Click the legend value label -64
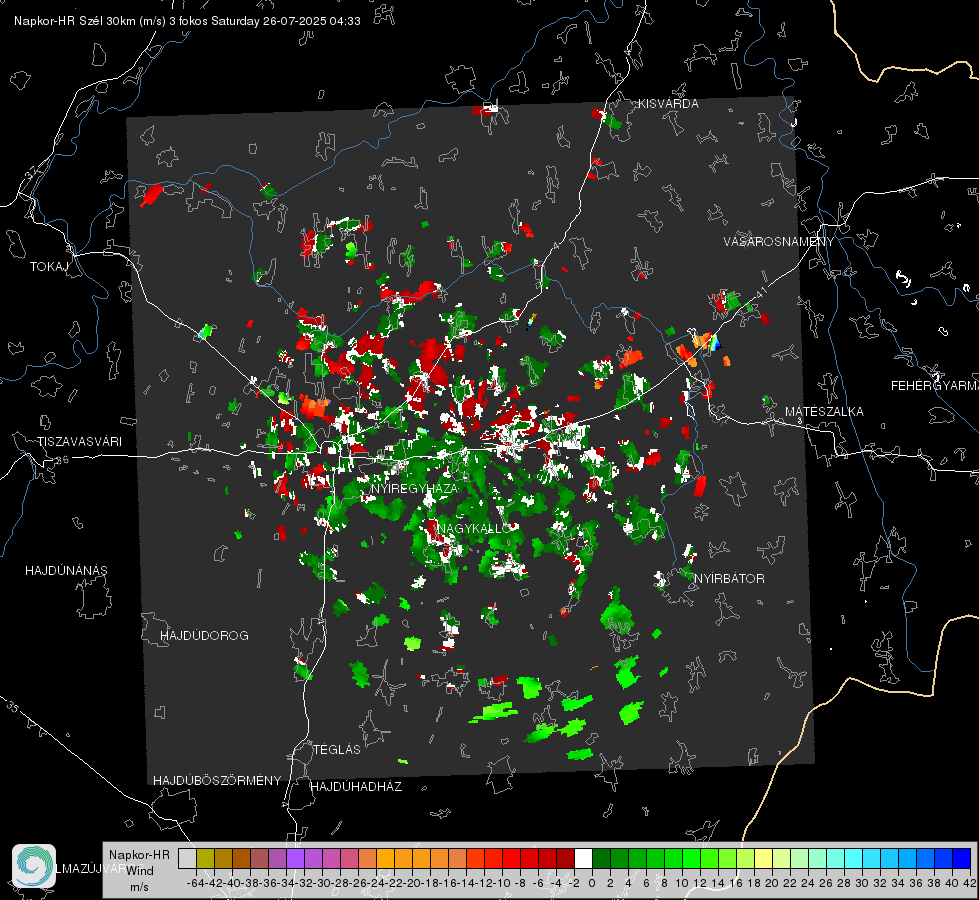979x900 pixels. pos(195,883)
